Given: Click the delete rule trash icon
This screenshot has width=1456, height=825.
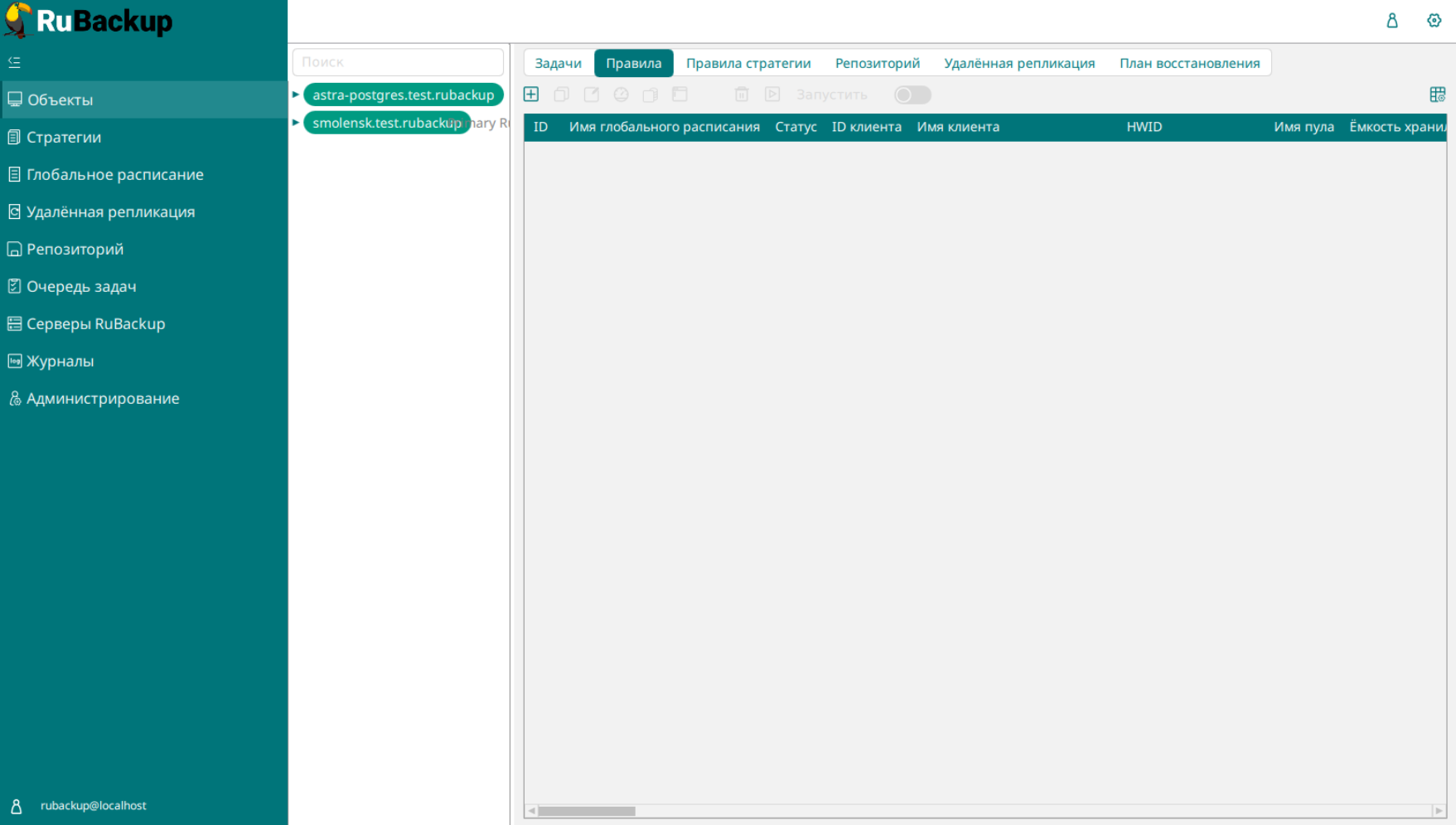Looking at the screenshot, I should (x=742, y=95).
